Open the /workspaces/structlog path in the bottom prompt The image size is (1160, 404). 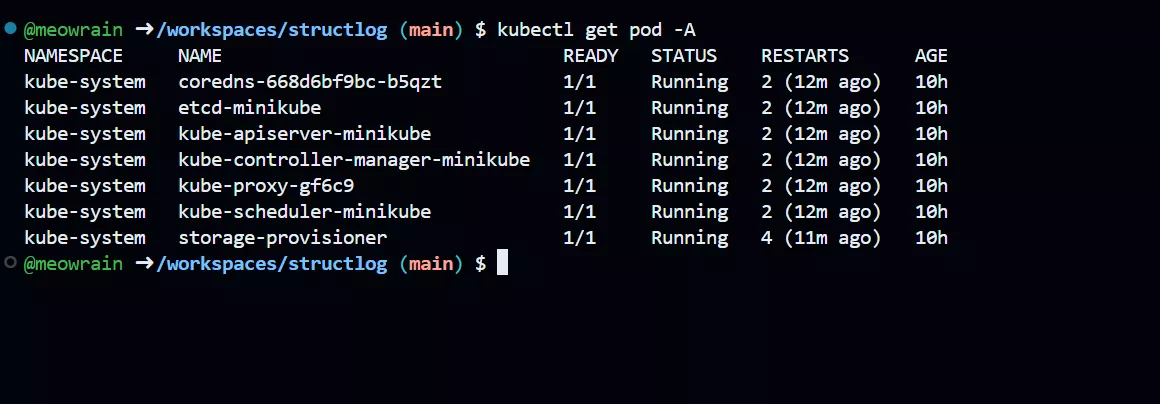(x=271, y=263)
